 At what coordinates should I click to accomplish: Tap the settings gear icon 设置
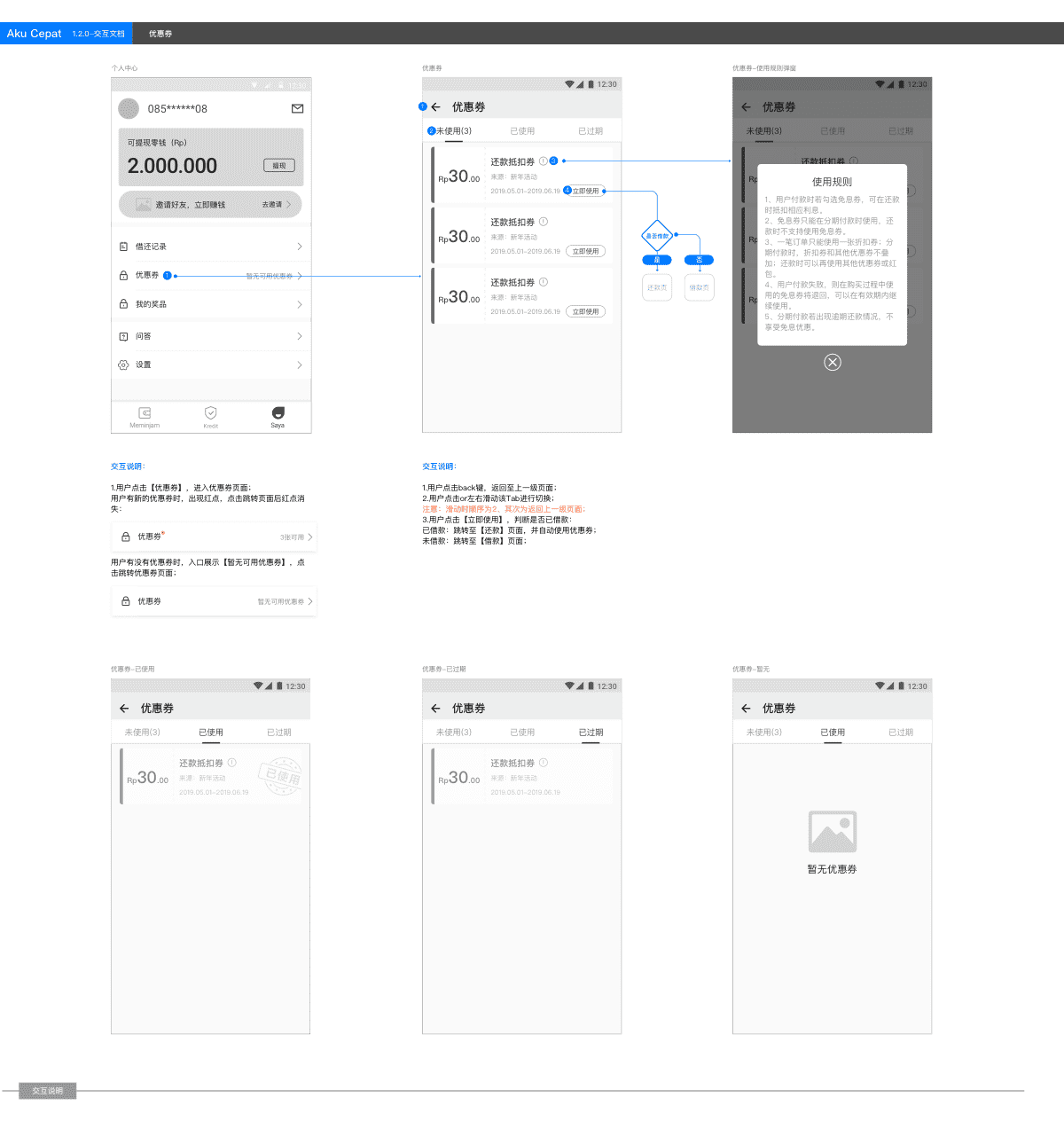pos(123,365)
